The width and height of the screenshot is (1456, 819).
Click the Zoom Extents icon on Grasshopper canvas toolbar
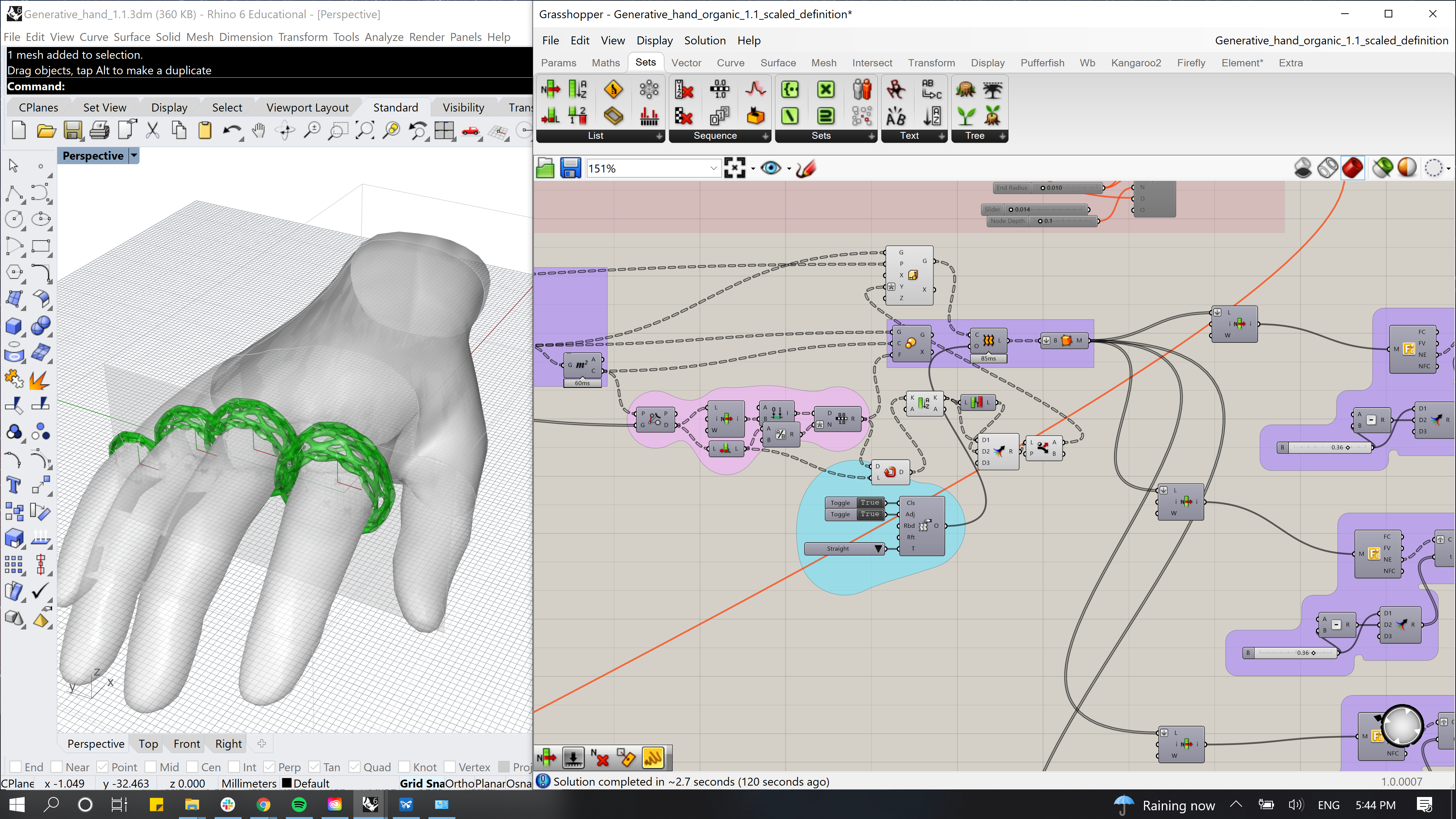pos(734,168)
